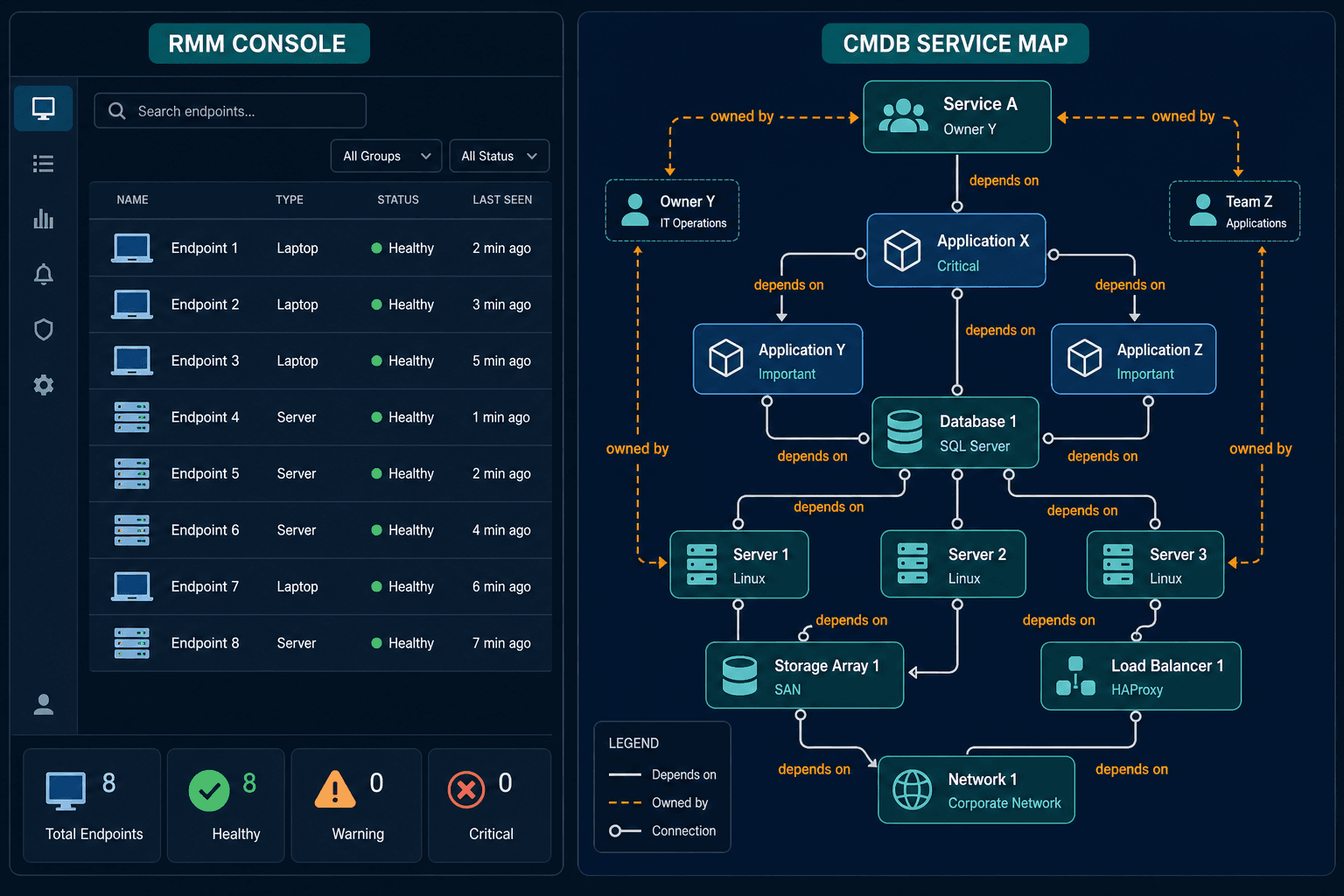This screenshot has height=896, width=1344.
Task: Click the Load Balancer 1 icon
Action: pyautogui.click(x=1075, y=676)
